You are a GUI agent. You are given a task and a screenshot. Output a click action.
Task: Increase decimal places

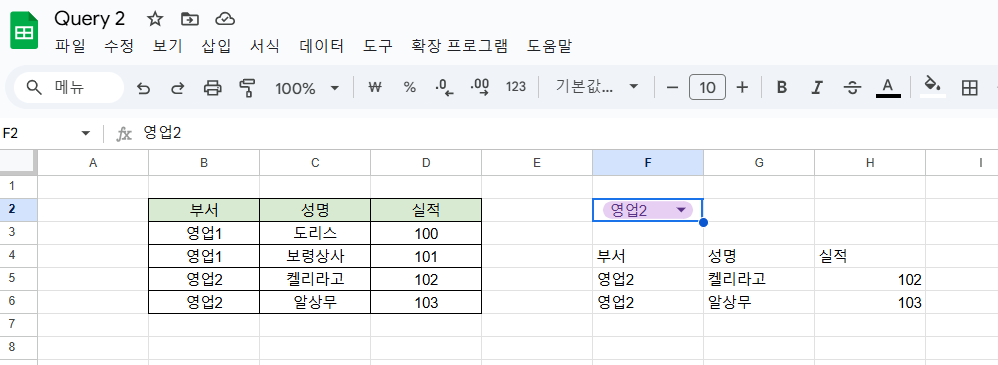479,87
